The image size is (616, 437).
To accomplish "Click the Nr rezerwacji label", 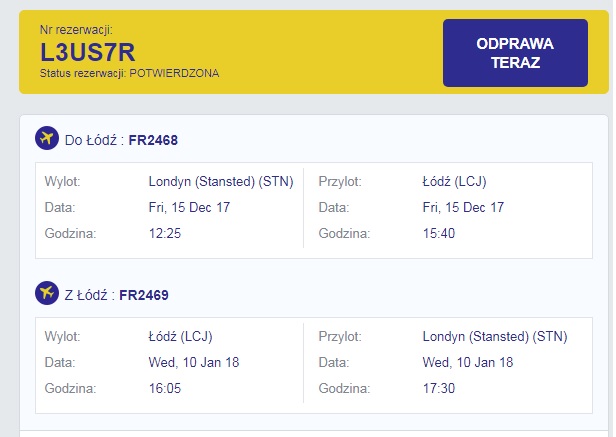I will (x=76, y=30).
